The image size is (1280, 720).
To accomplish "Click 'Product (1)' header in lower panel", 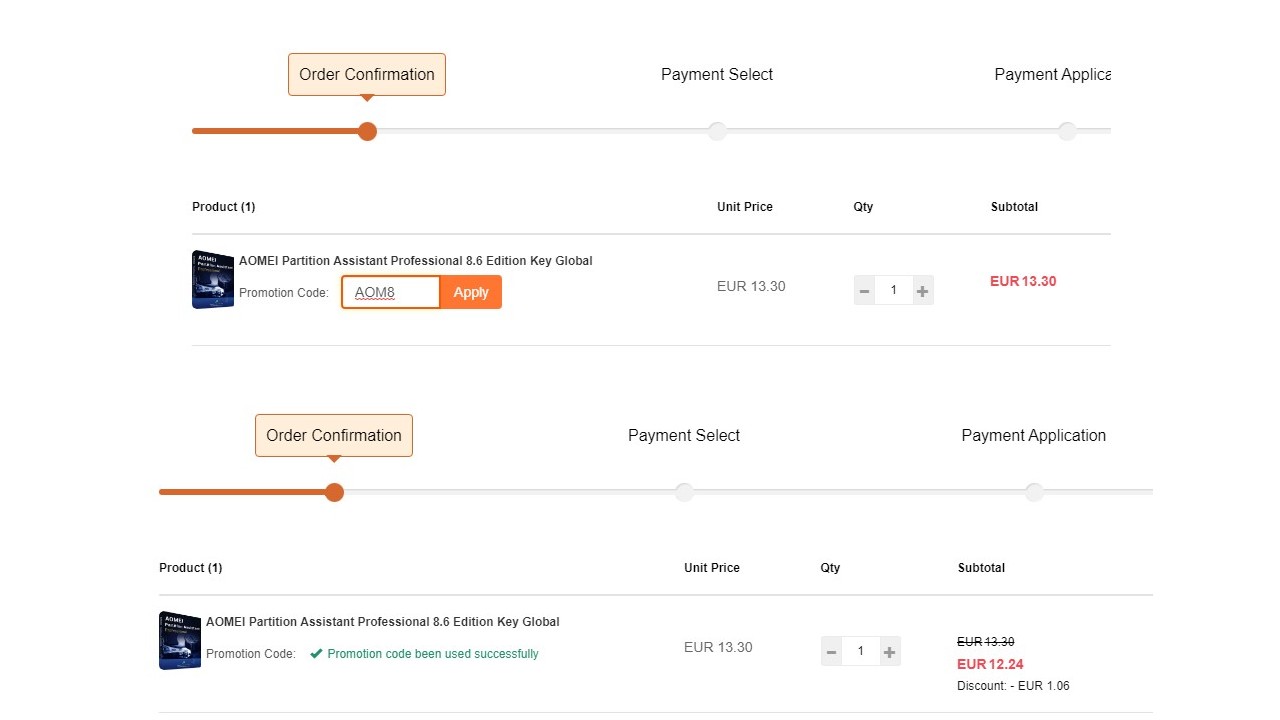I will pos(191,568).
